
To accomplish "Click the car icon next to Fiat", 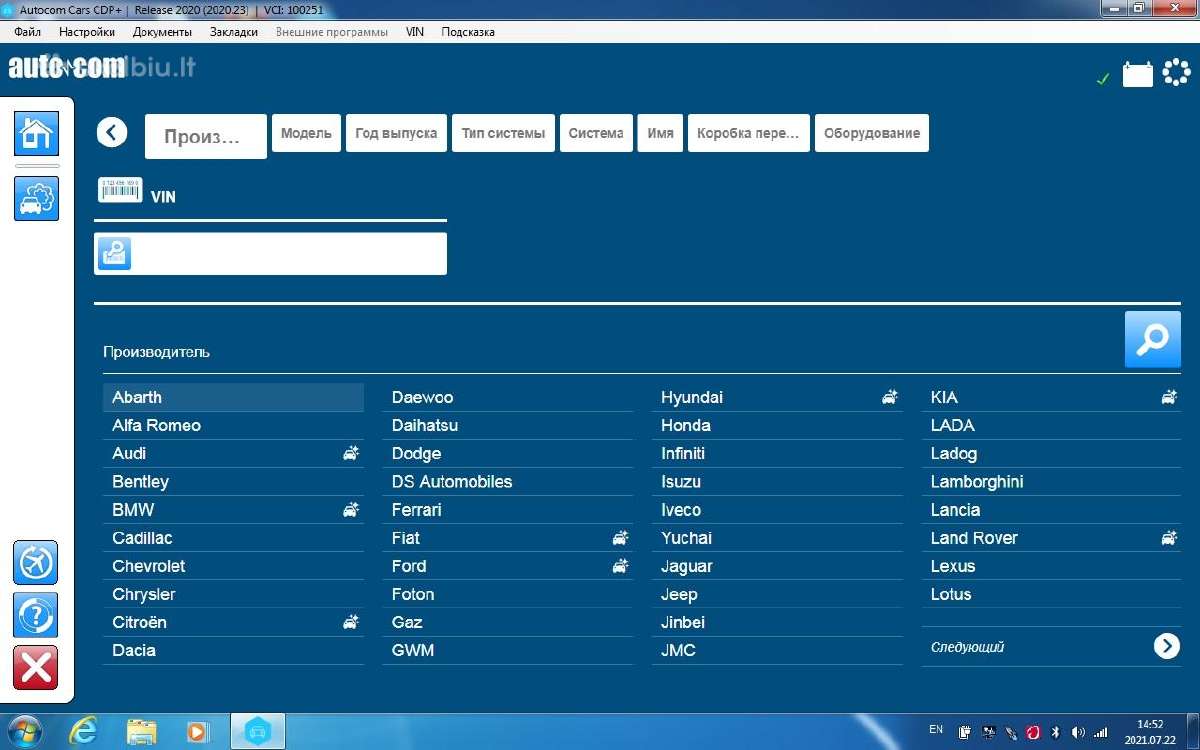I will (621, 538).
